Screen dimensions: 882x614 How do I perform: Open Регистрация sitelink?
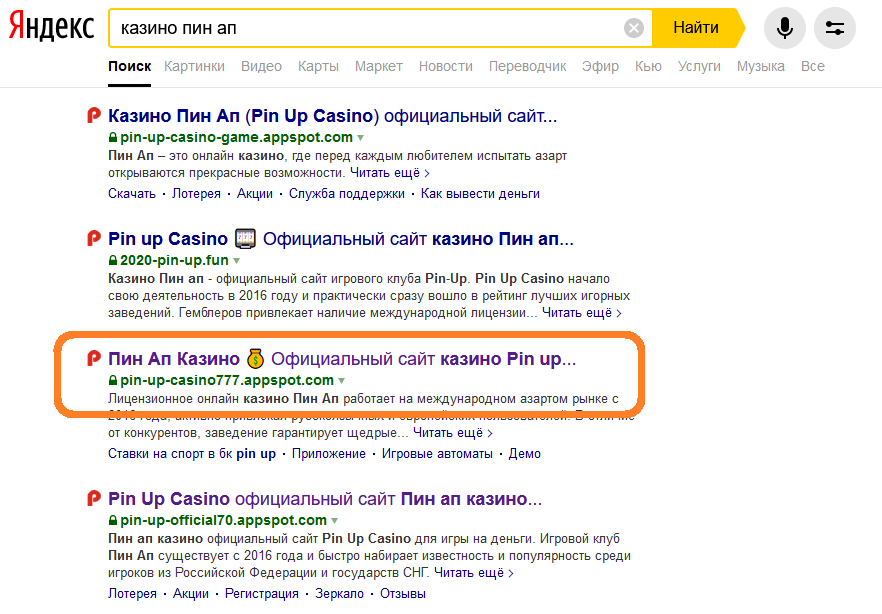pyautogui.click(x=262, y=594)
